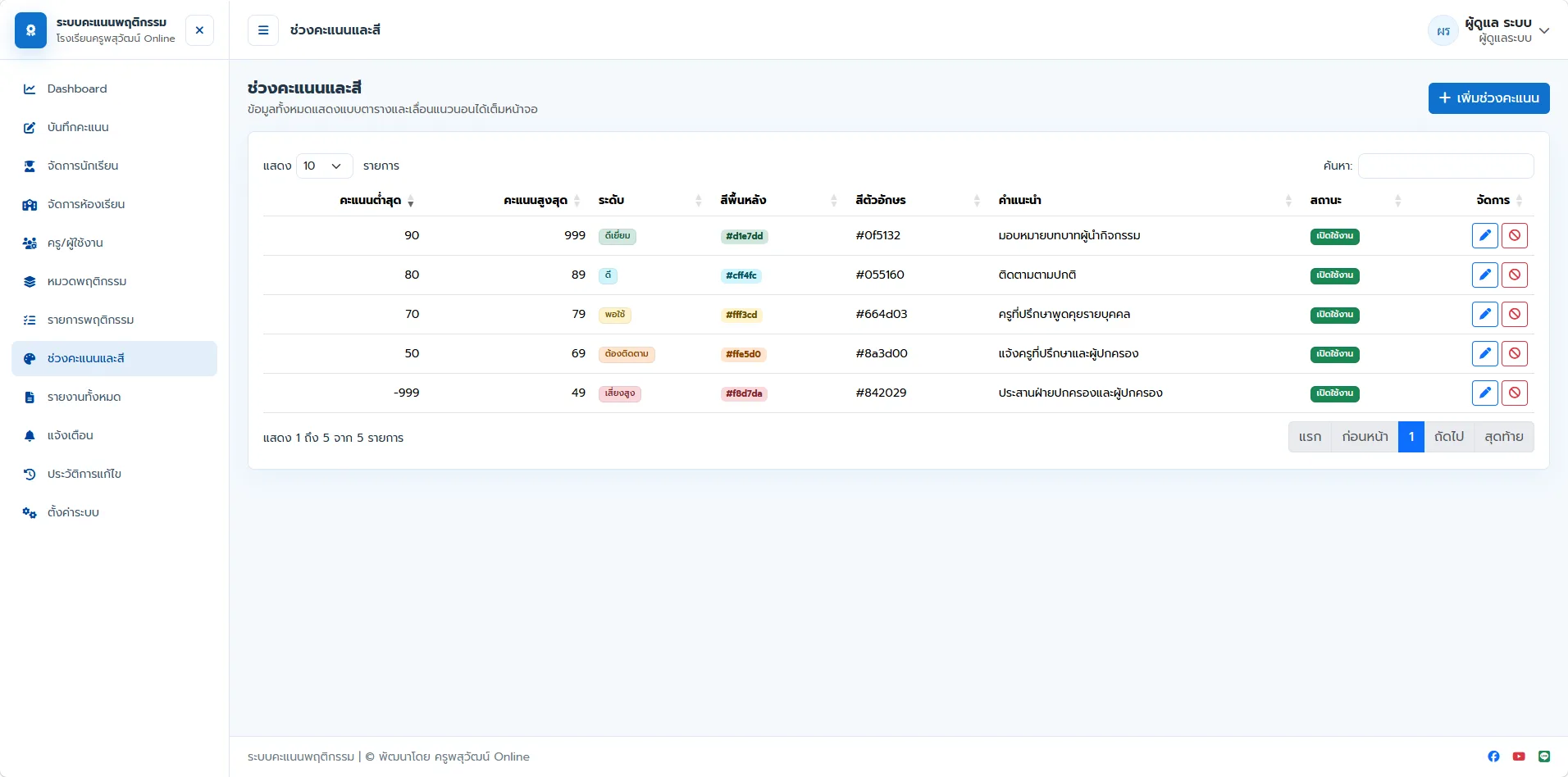The image size is (1568, 777).
Task: Click the edit pencil icon for row -999
Action: [x=1484, y=393]
